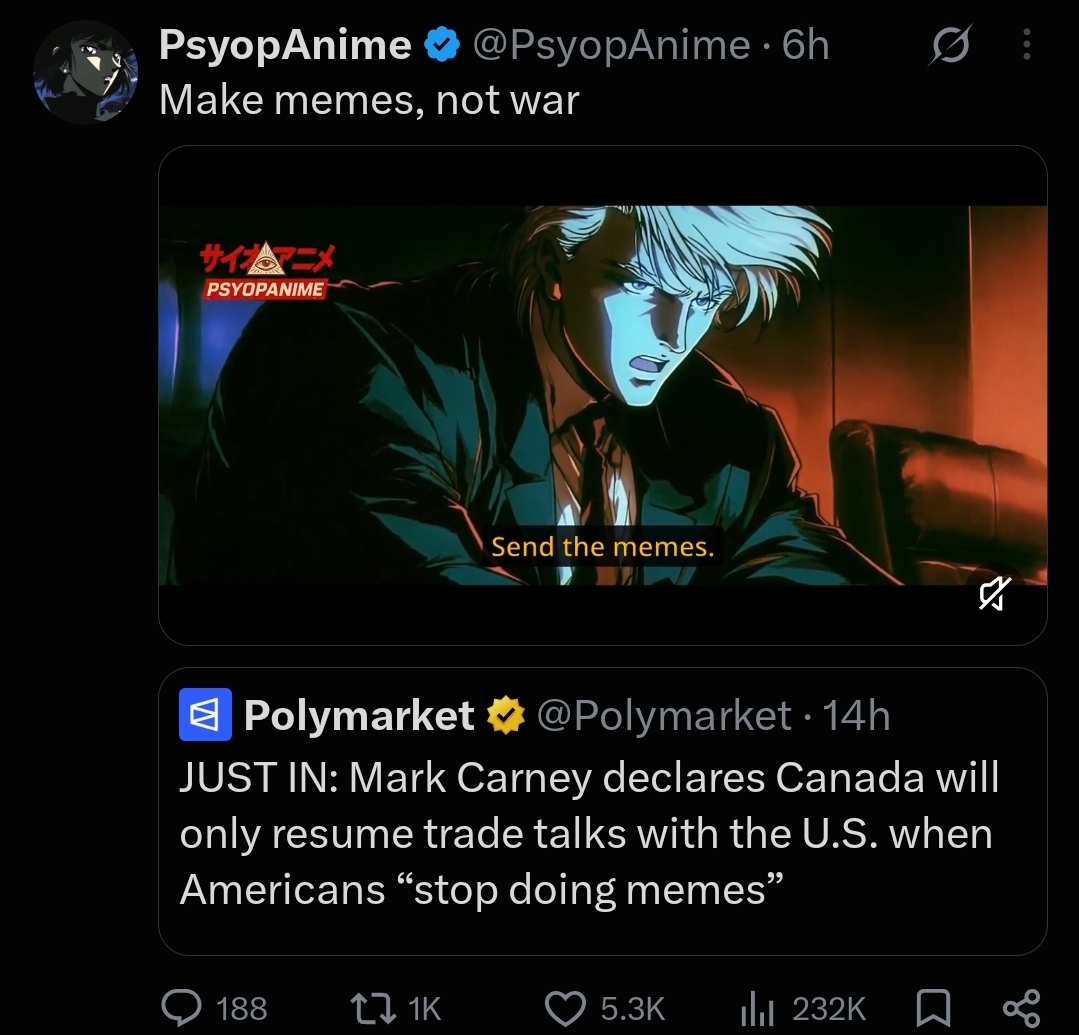Click the "Make memes, not war" post text

(369, 100)
